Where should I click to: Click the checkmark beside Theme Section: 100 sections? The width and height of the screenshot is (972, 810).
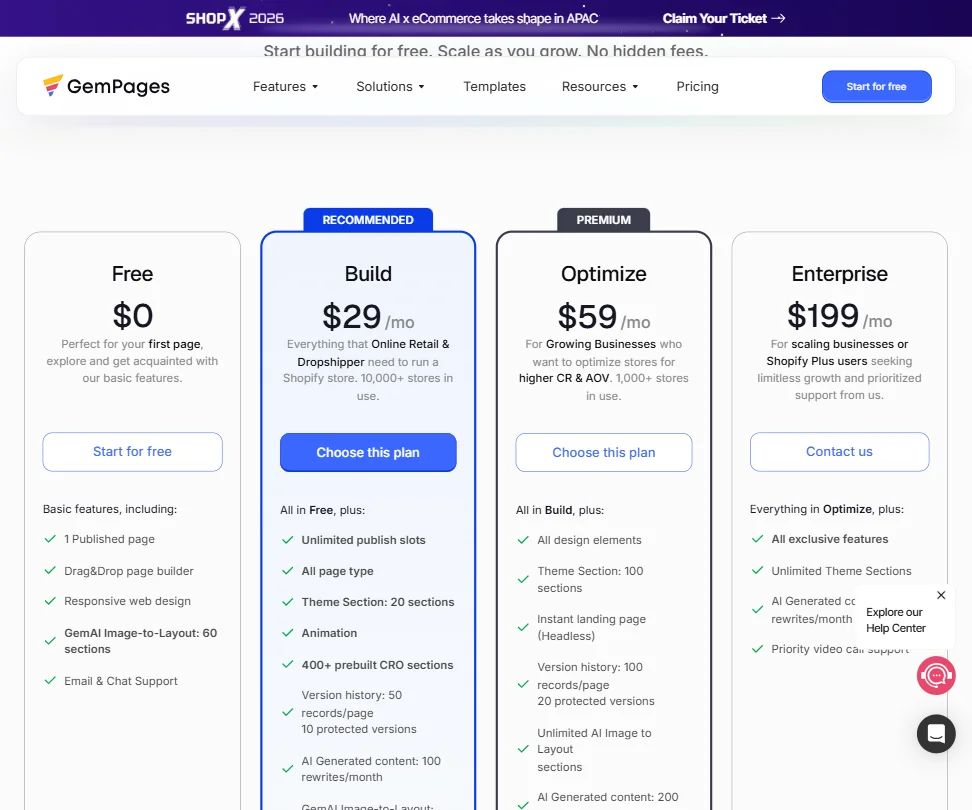[x=523, y=579]
